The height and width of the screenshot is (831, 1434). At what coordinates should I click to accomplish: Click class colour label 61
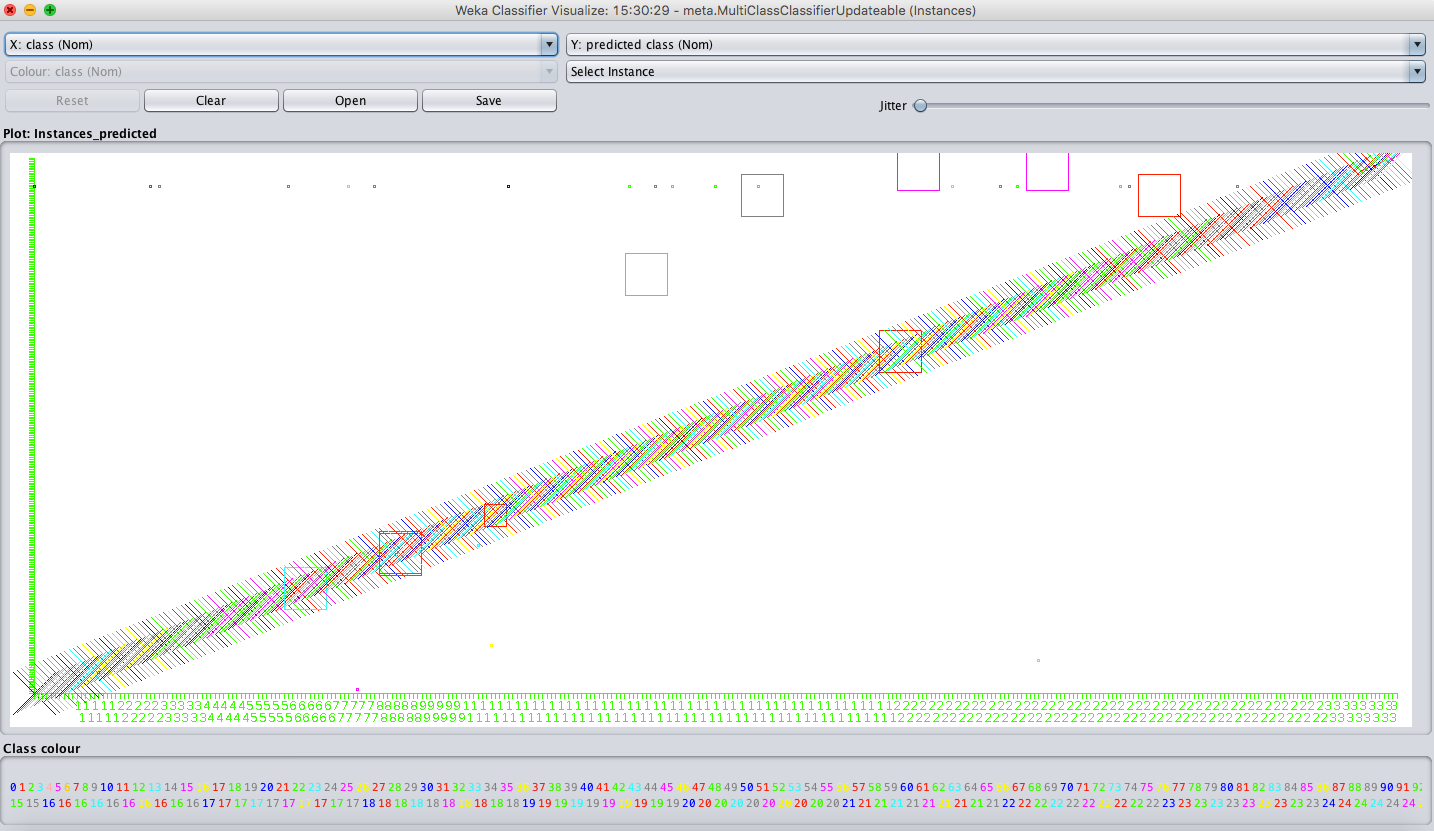point(923,787)
